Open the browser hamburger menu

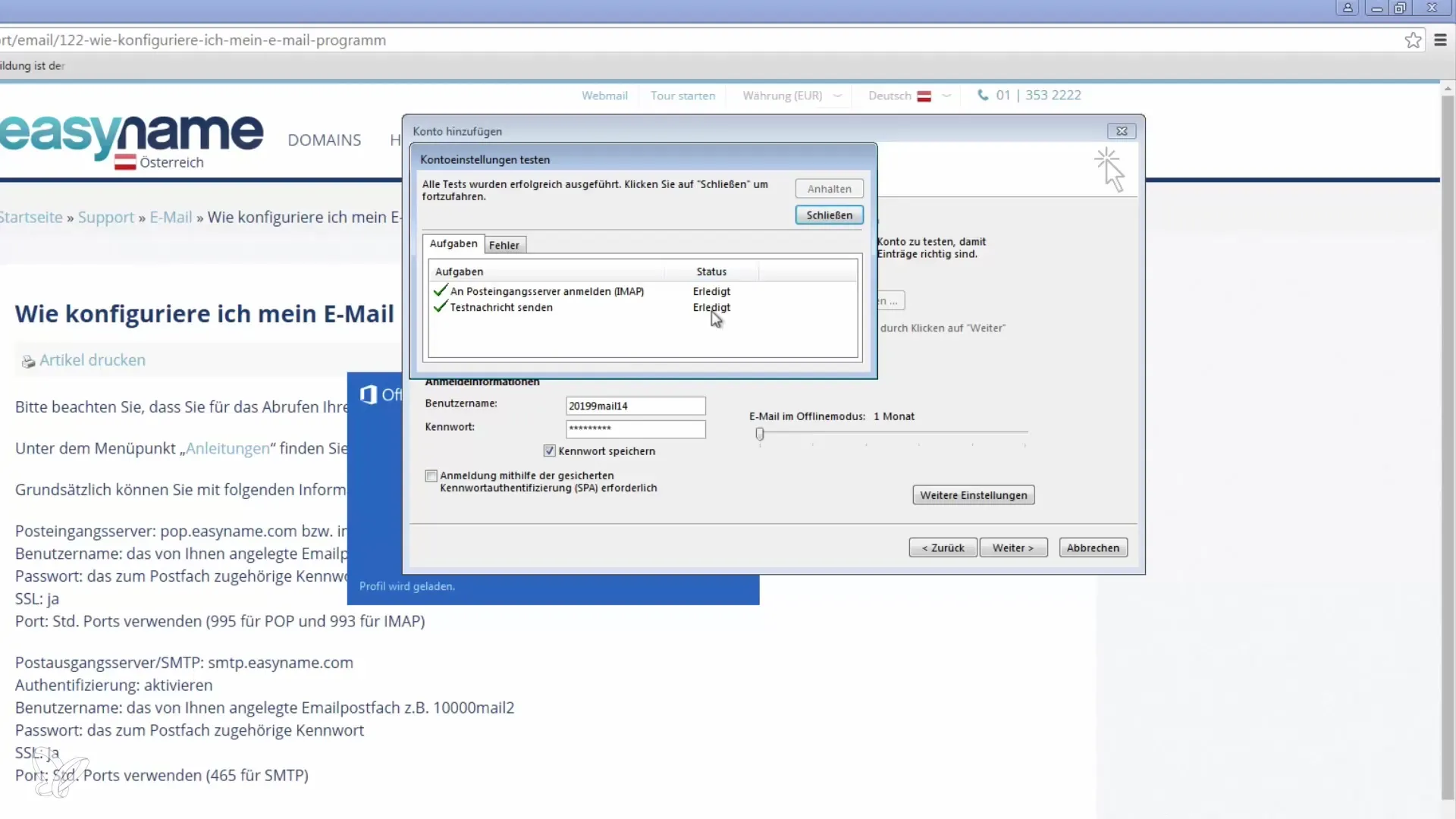1440,40
